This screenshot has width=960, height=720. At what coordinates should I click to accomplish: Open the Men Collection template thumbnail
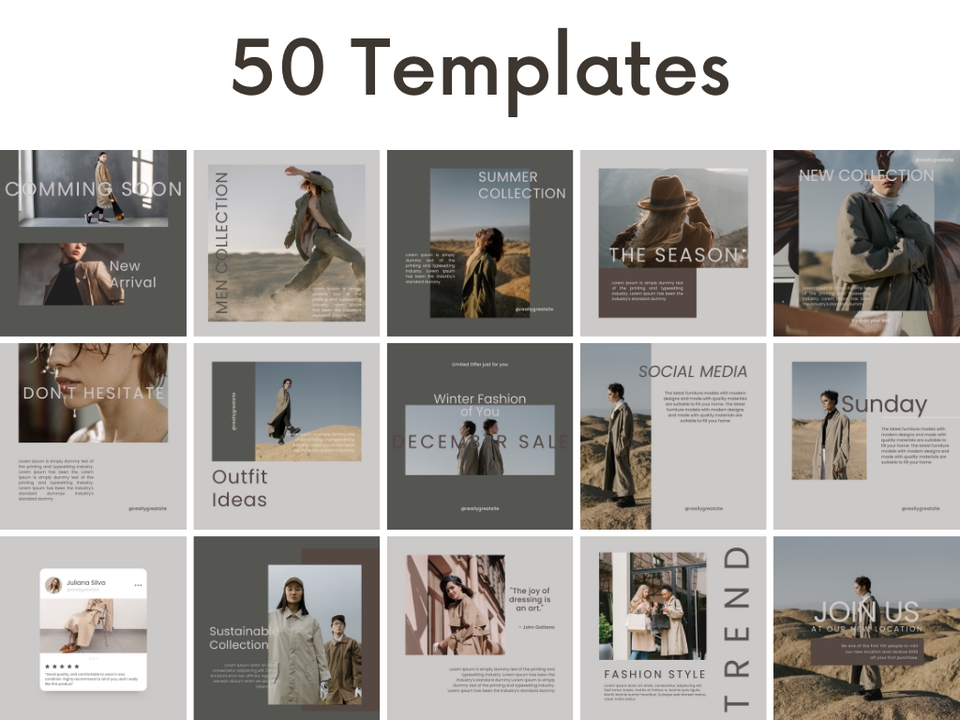tap(287, 243)
